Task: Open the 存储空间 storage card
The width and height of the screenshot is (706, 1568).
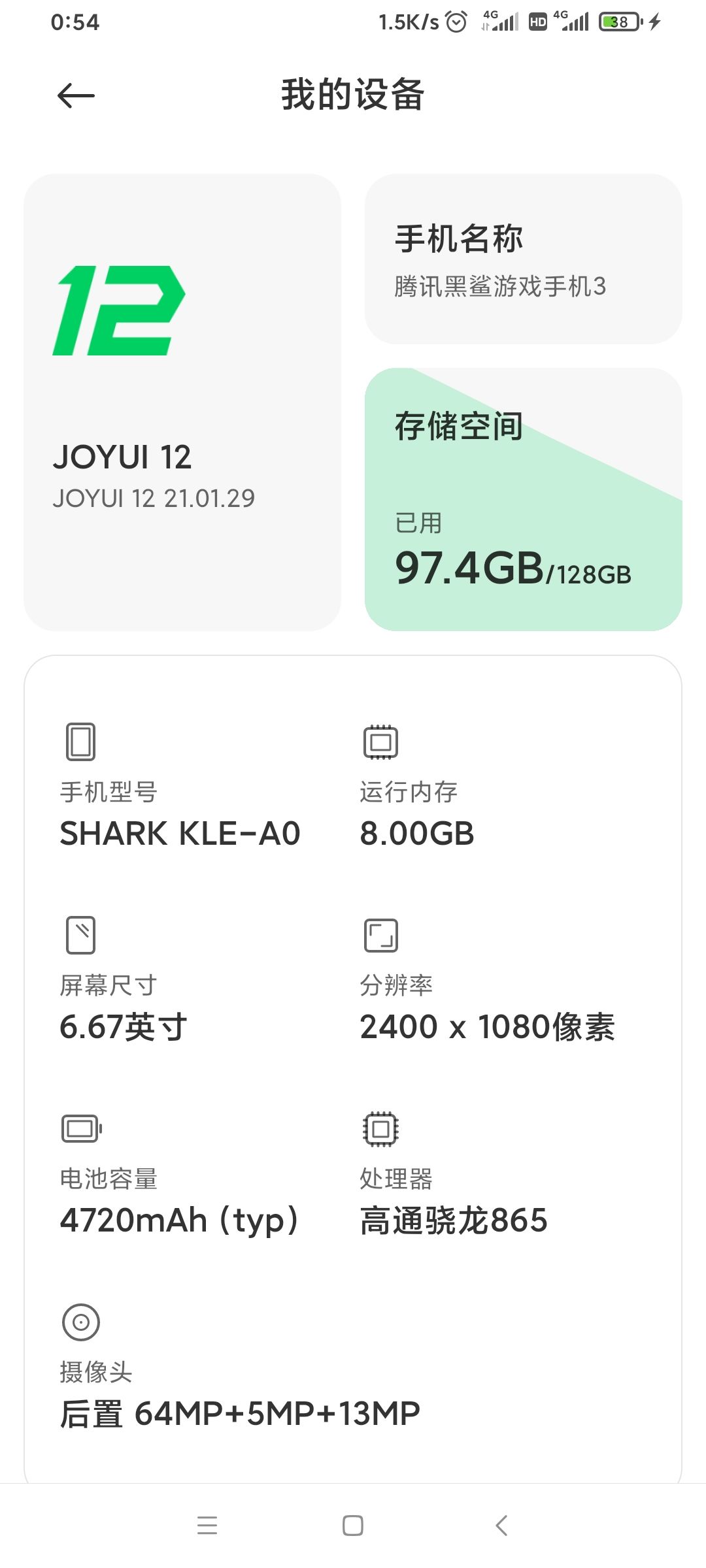Action: [x=524, y=499]
